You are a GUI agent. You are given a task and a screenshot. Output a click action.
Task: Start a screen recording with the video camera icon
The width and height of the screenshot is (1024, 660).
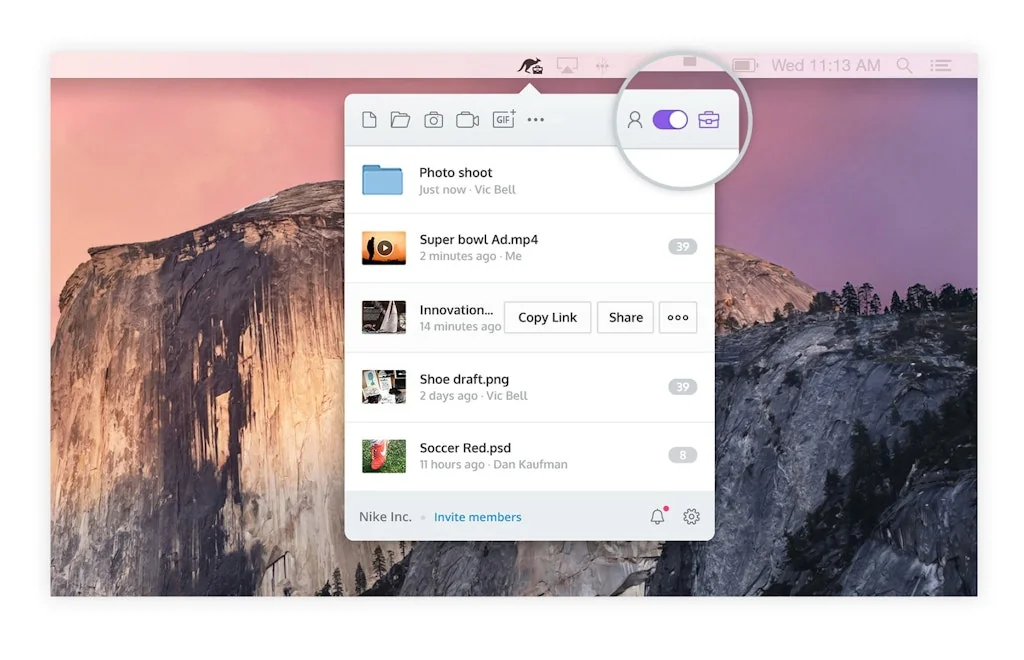pyautogui.click(x=467, y=119)
